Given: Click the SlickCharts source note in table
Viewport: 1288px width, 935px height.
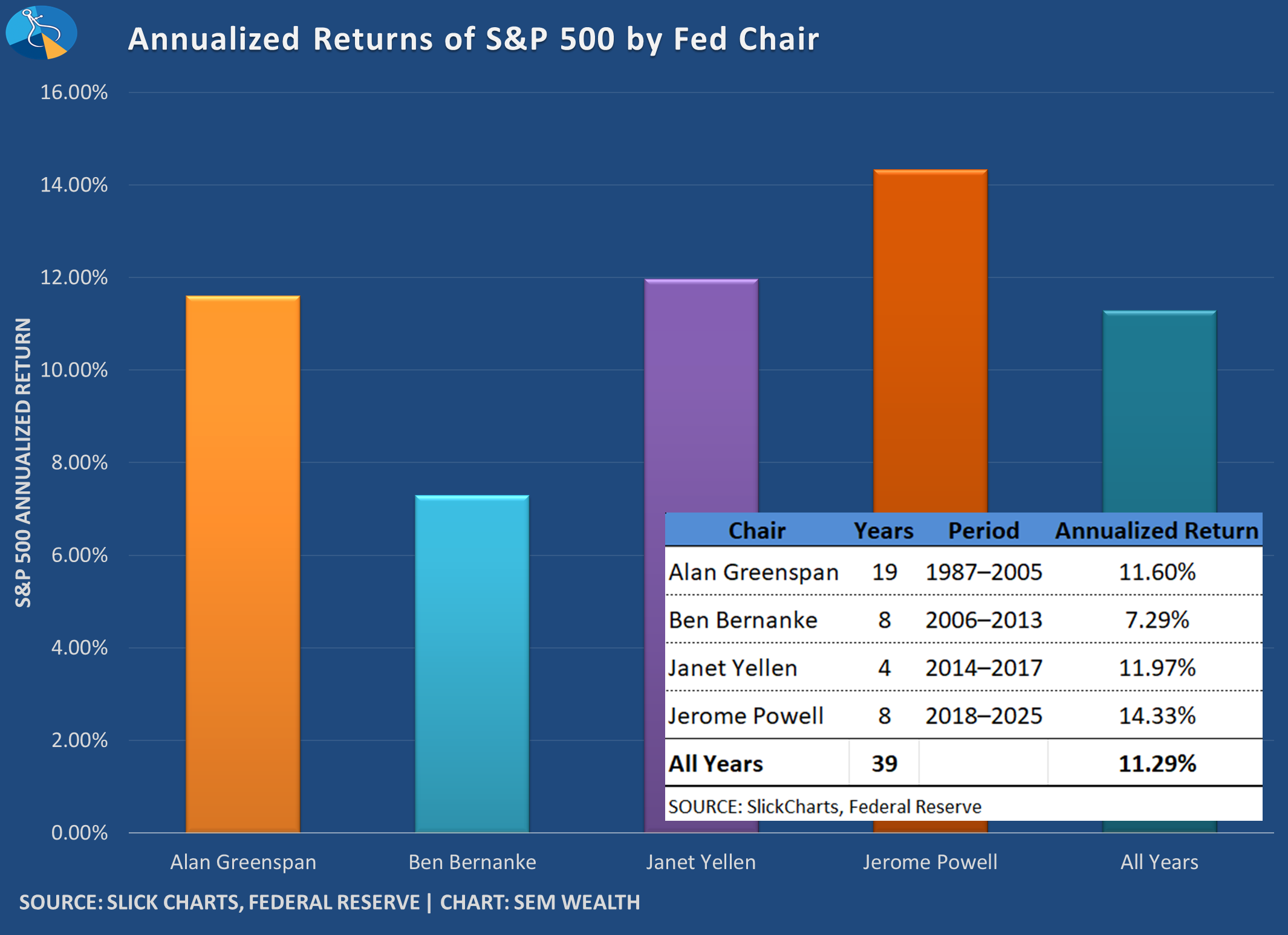Looking at the screenshot, I should click(825, 806).
